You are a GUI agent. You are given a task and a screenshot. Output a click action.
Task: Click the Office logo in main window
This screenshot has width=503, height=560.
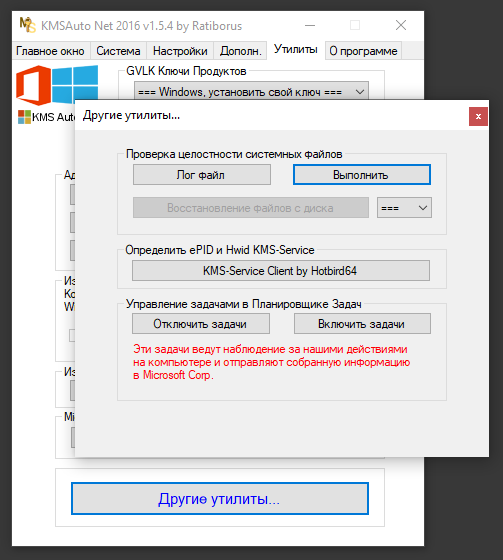pyautogui.click(x=33, y=85)
